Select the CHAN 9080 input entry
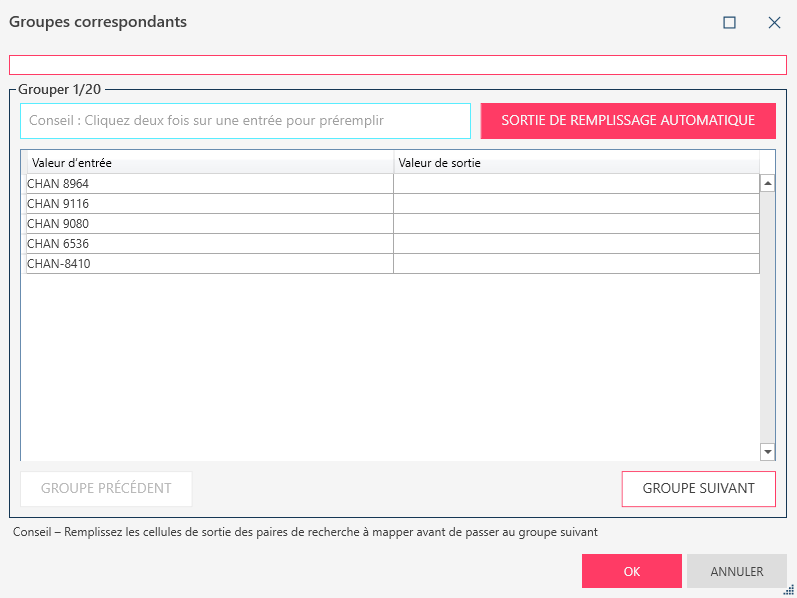The height and width of the screenshot is (598, 797). (x=210, y=224)
